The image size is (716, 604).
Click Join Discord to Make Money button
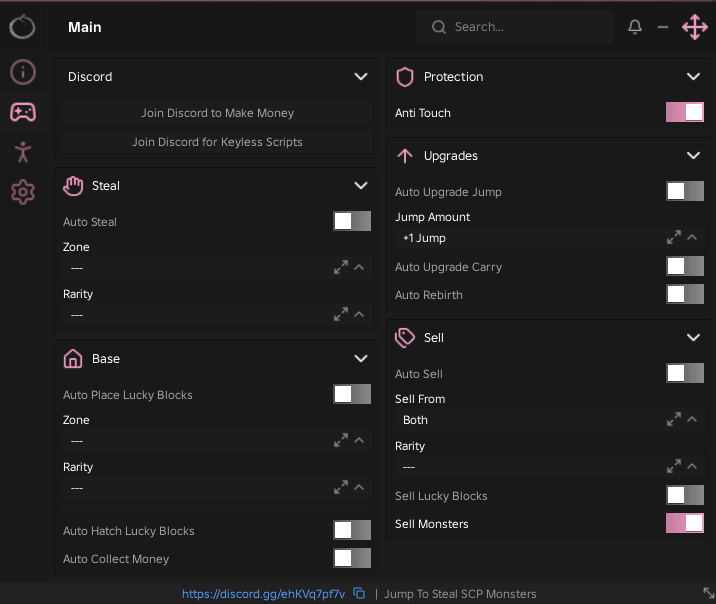tap(217, 113)
